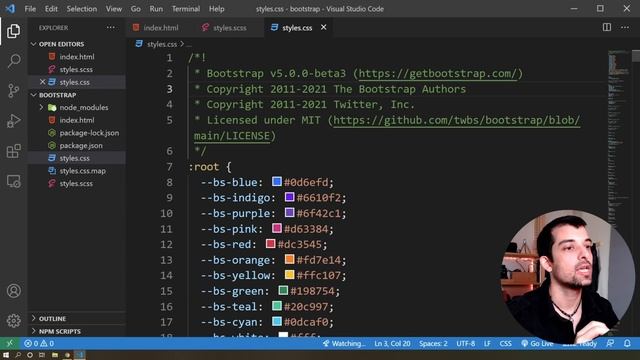Switch to the styles.scss tab
The image size is (640, 360).
[229, 28]
